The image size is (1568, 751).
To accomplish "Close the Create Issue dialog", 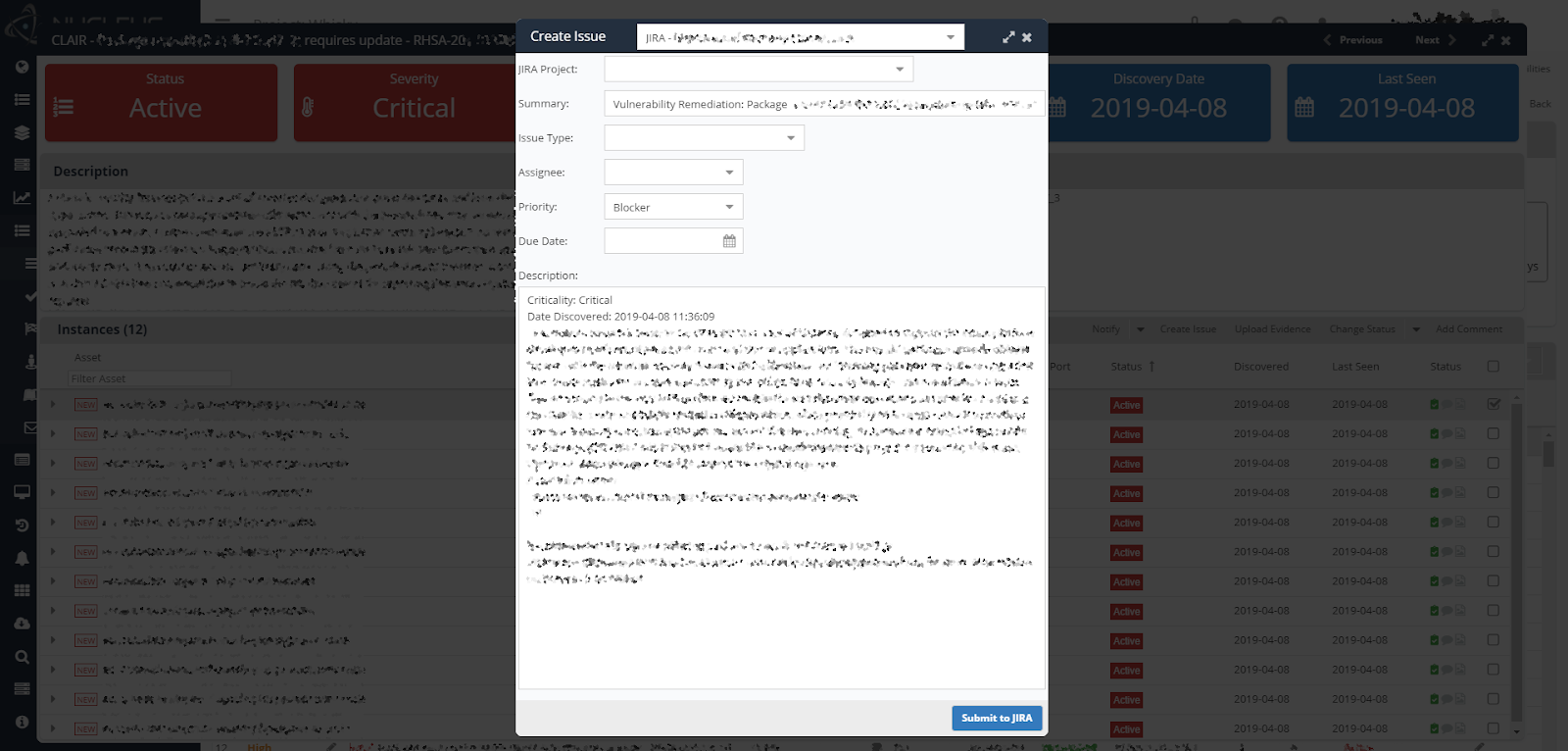I will [x=1027, y=37].
